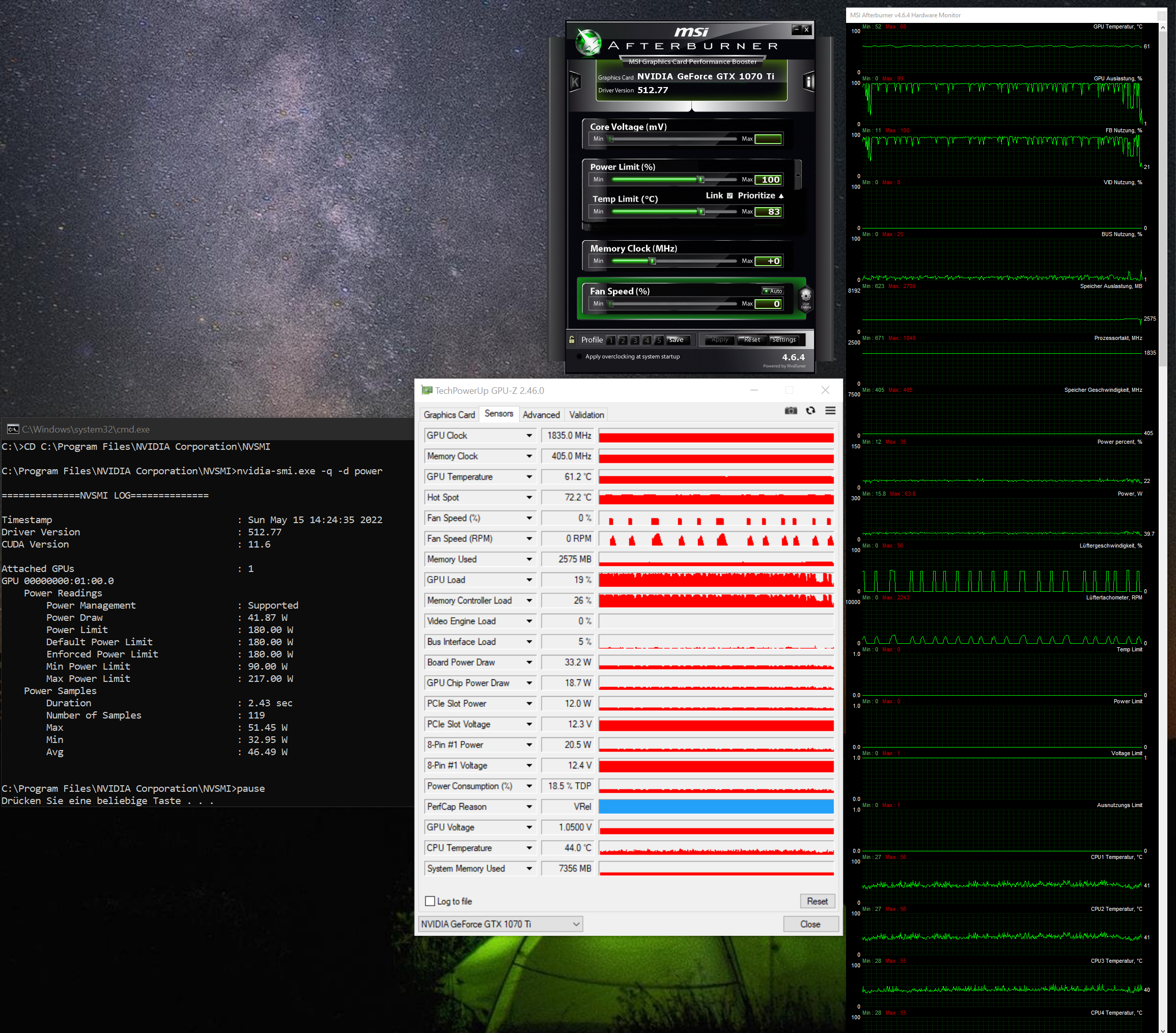Take a GPU-Z screenshot with camera icon

(791, 411)
